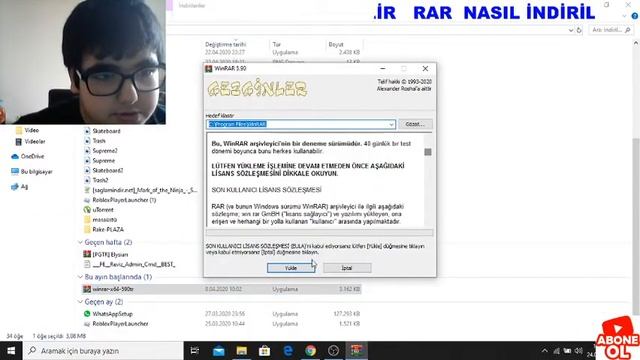The image size is (640, 360).
Task: Open File Explorer on the taskbar
Action: click(x=242, y=351)
